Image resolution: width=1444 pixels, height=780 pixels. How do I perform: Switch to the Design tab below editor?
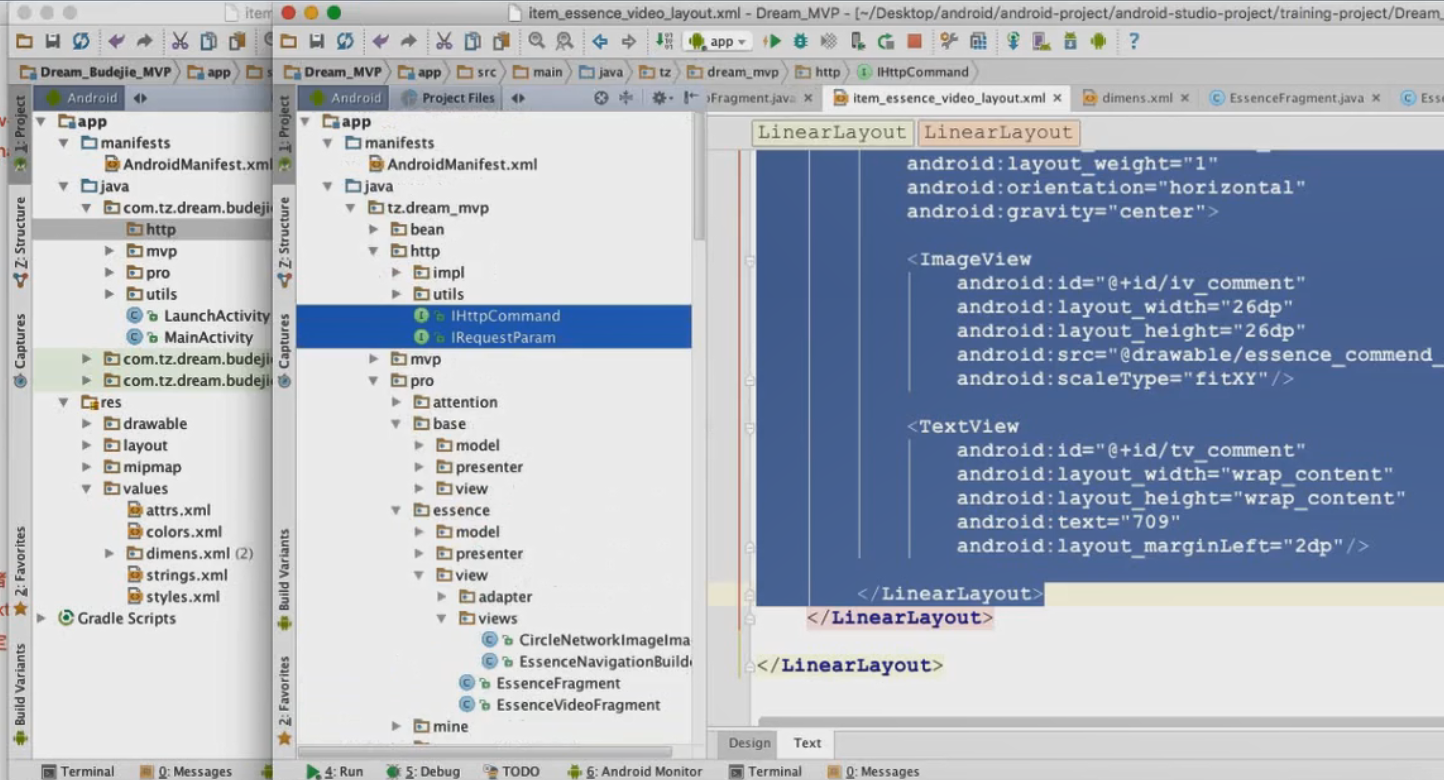(749, 743)
